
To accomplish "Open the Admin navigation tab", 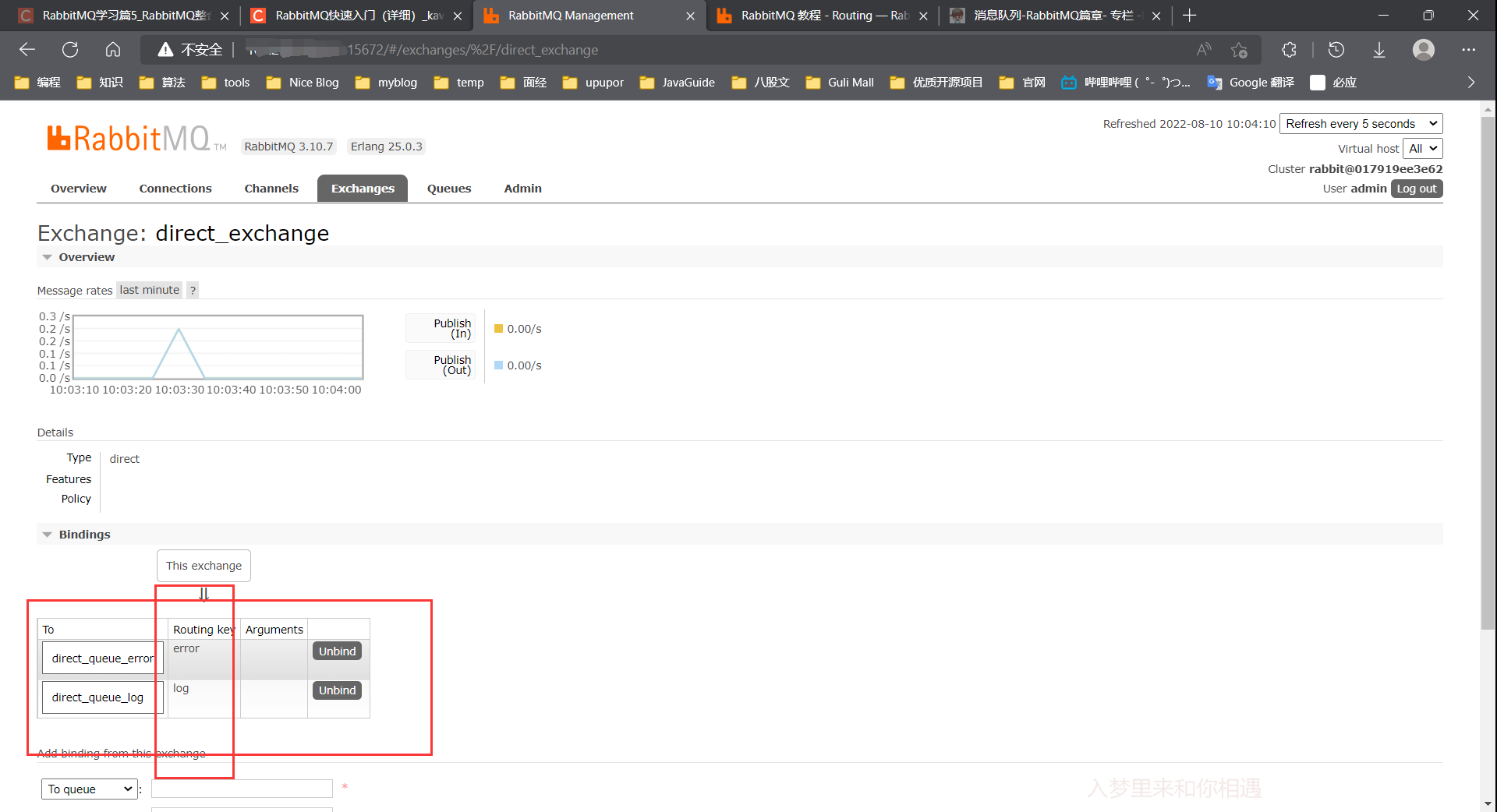I will [x=522, y=189].
